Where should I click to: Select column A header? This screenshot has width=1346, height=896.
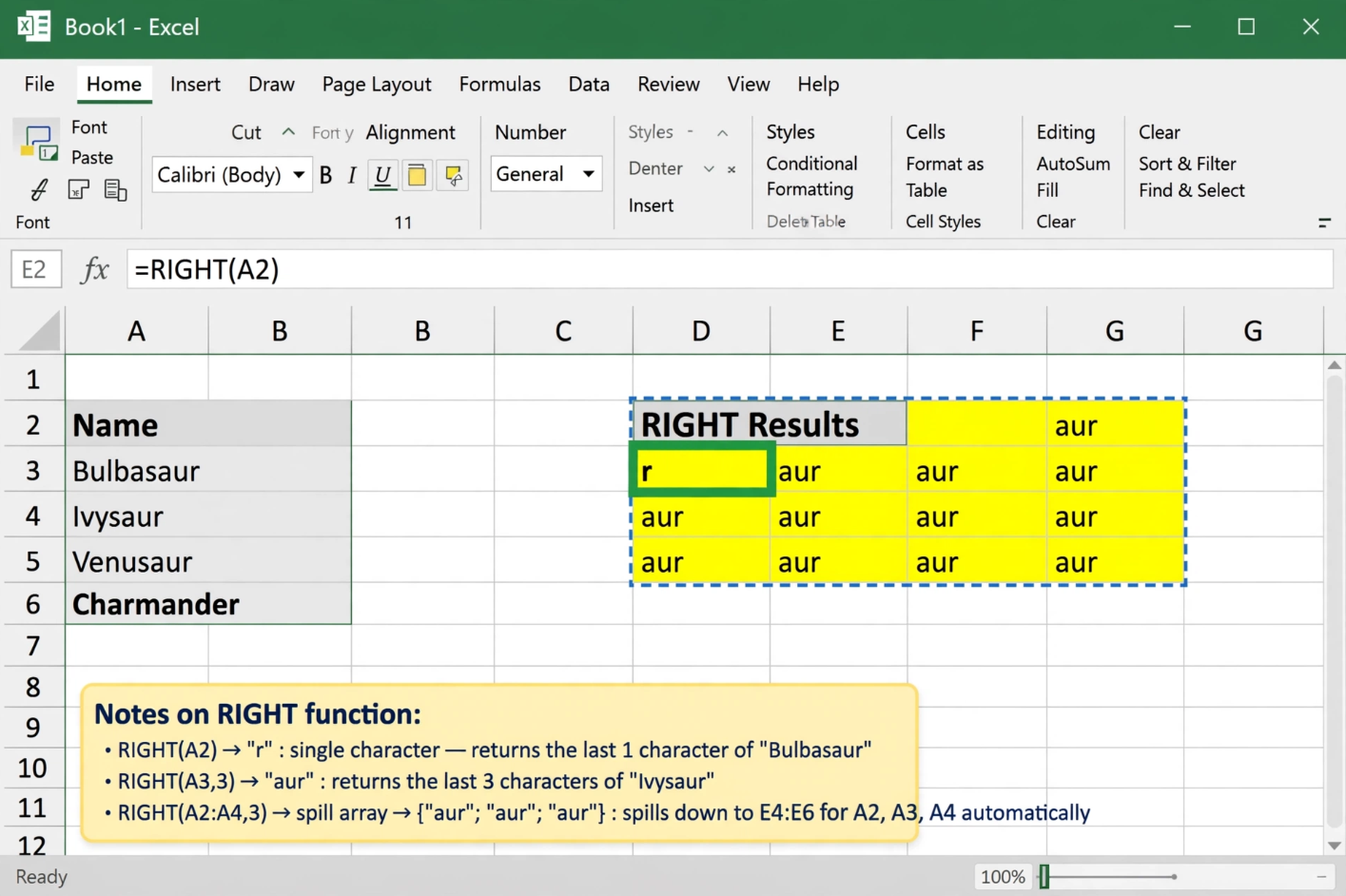tap(137, 331)
